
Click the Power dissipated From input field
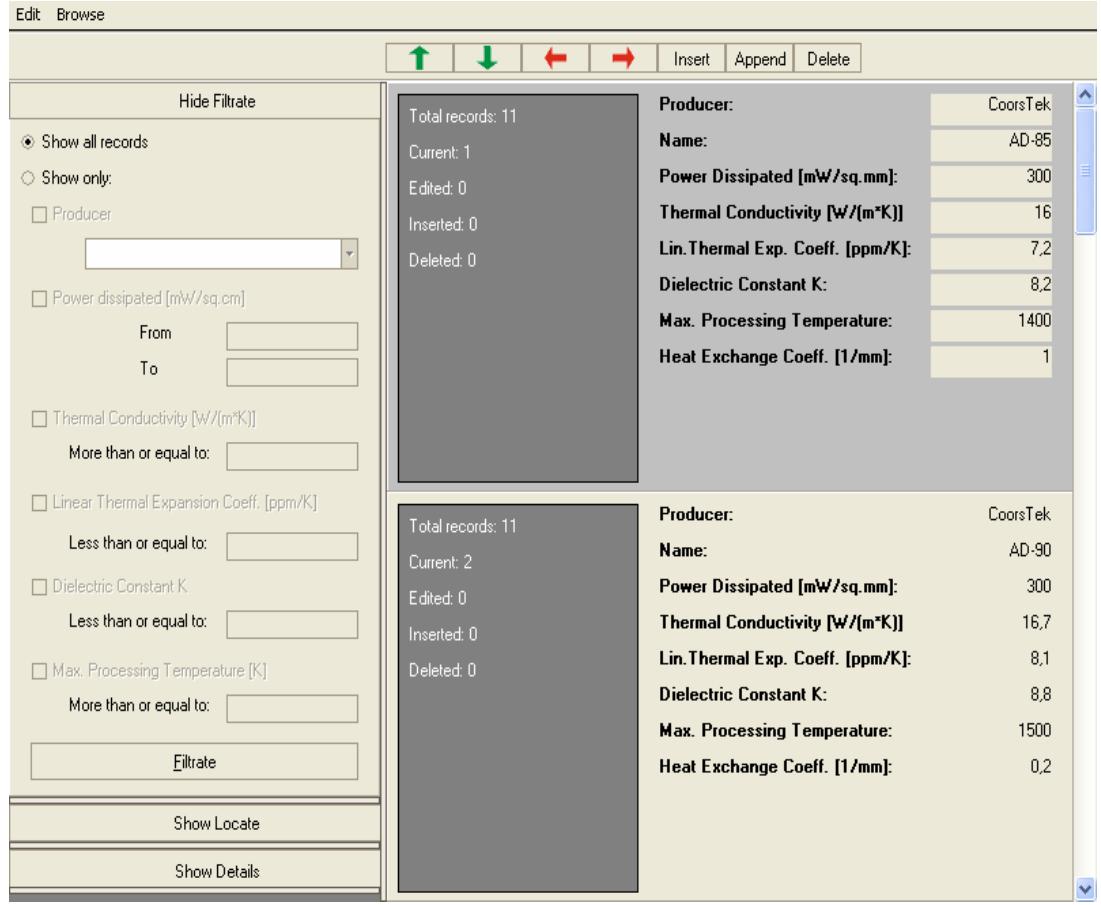pyautogui.click(x=292, y=337)
